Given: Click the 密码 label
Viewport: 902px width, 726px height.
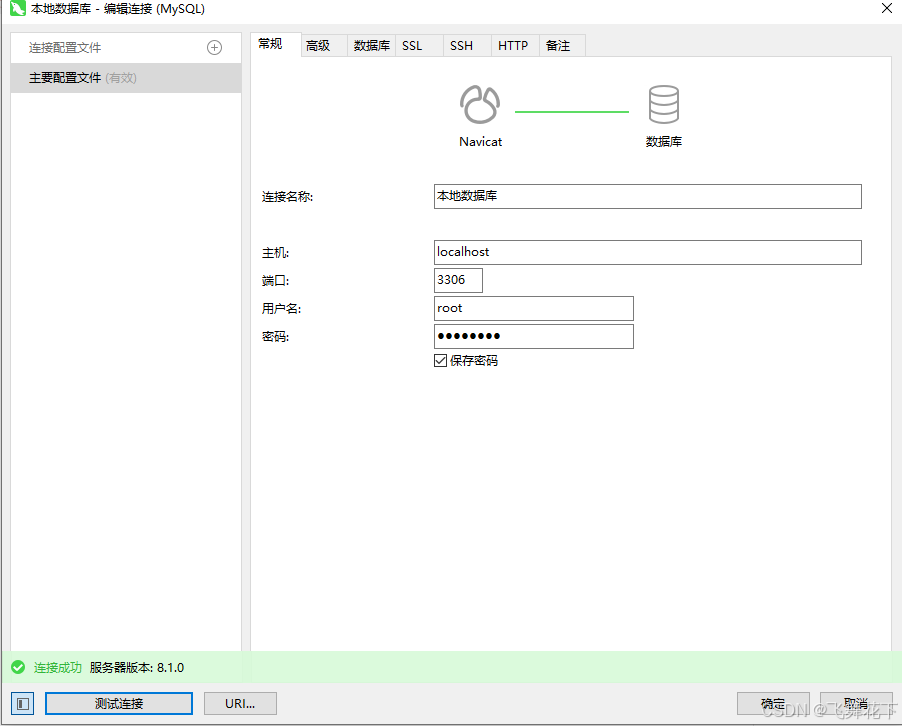Looking at the screenshot, I should coord(275,337).
